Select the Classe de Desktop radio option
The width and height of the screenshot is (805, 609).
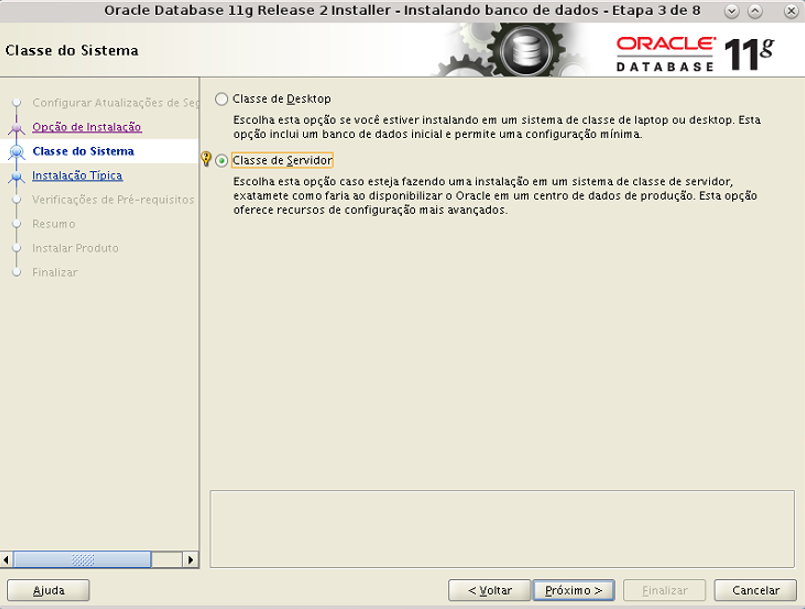222,99
